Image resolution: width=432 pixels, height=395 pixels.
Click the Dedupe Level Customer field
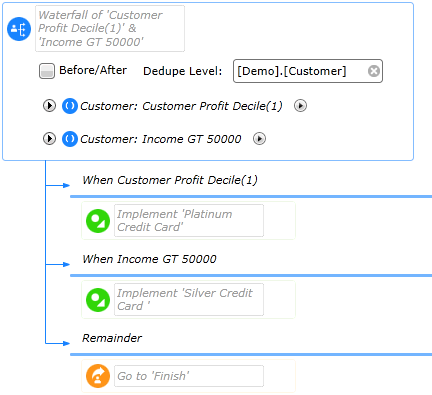(x=308, y=71)
